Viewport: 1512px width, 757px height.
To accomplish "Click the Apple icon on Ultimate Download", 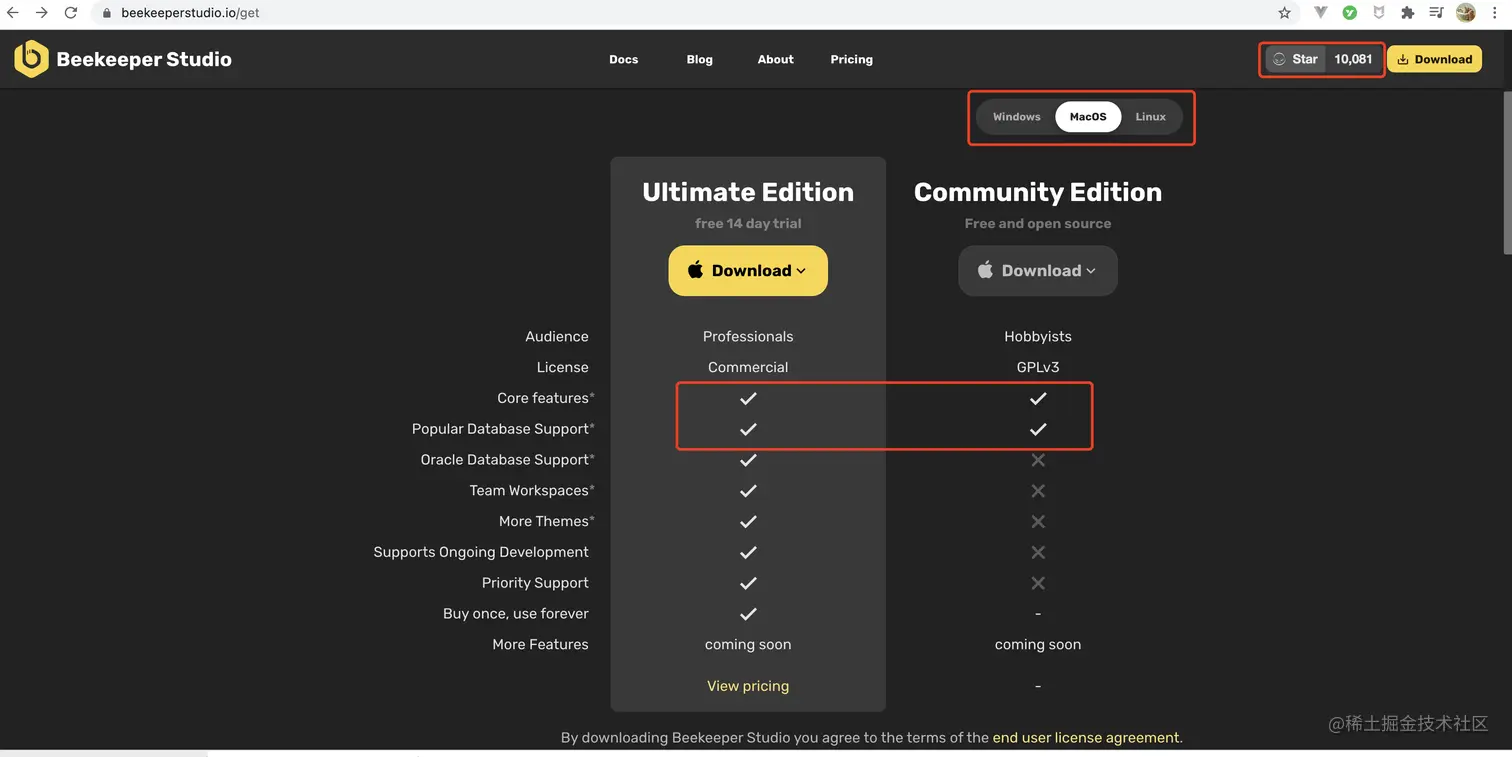I will 696,270.
